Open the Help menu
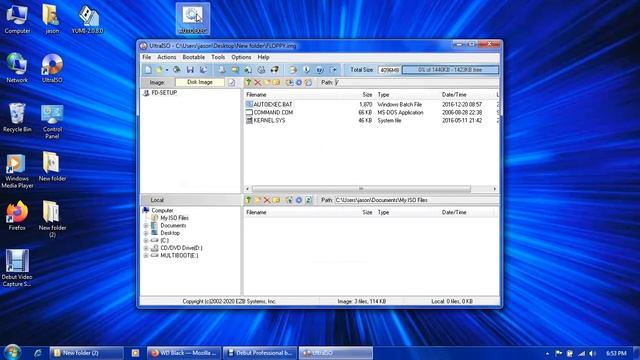 [263, 57]
